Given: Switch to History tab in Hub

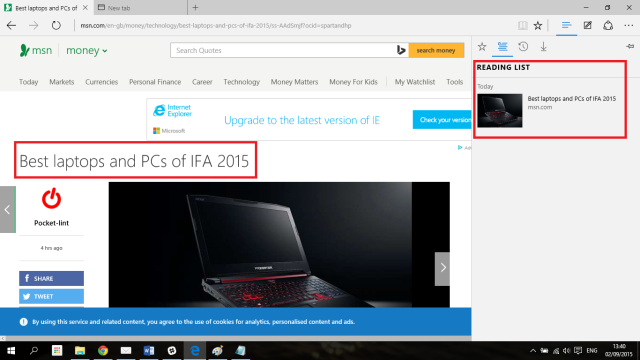Looking at the screenshot, I should (x=523, y=47).
